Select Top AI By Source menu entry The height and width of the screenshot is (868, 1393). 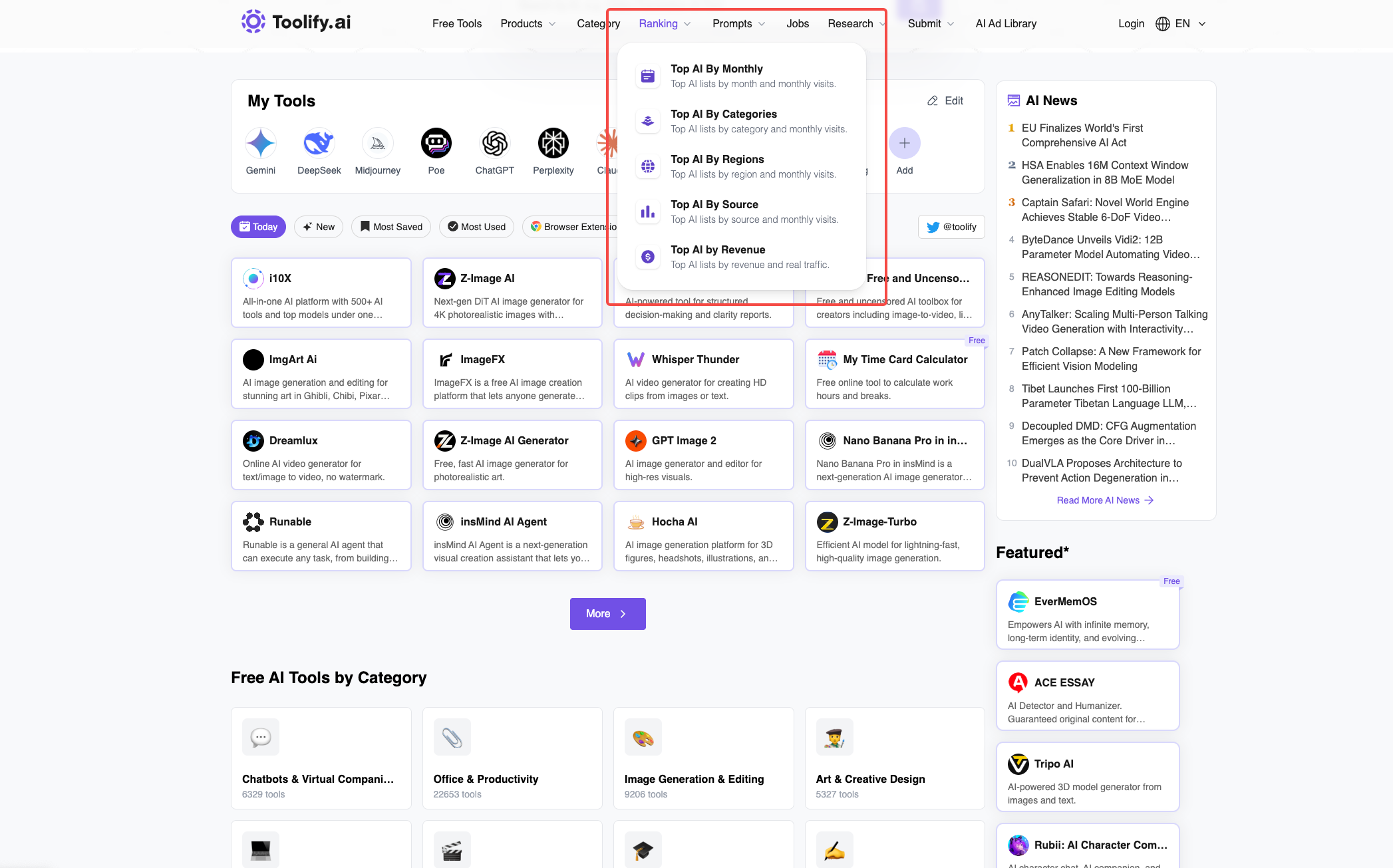click(x=742, y=212)
